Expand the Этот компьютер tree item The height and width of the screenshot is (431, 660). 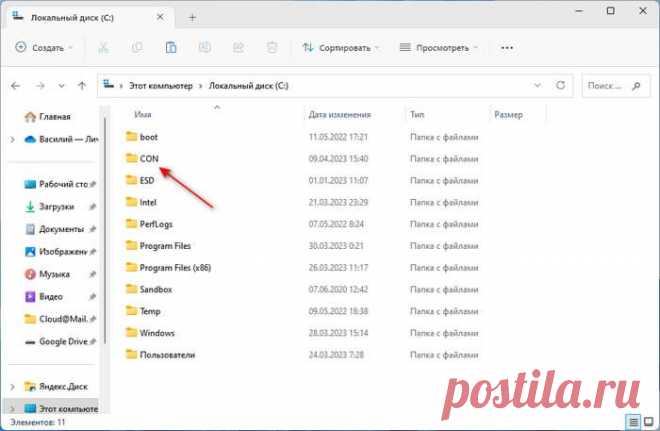13,409
